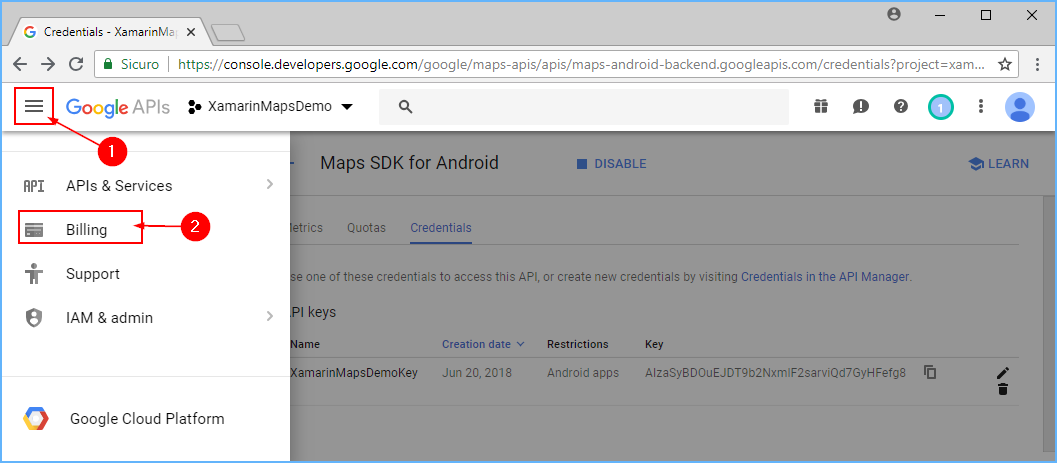Viewport: 1057px width, 463px height.
Task: Open the notifications badge showing 1
Action: [941, 106]
